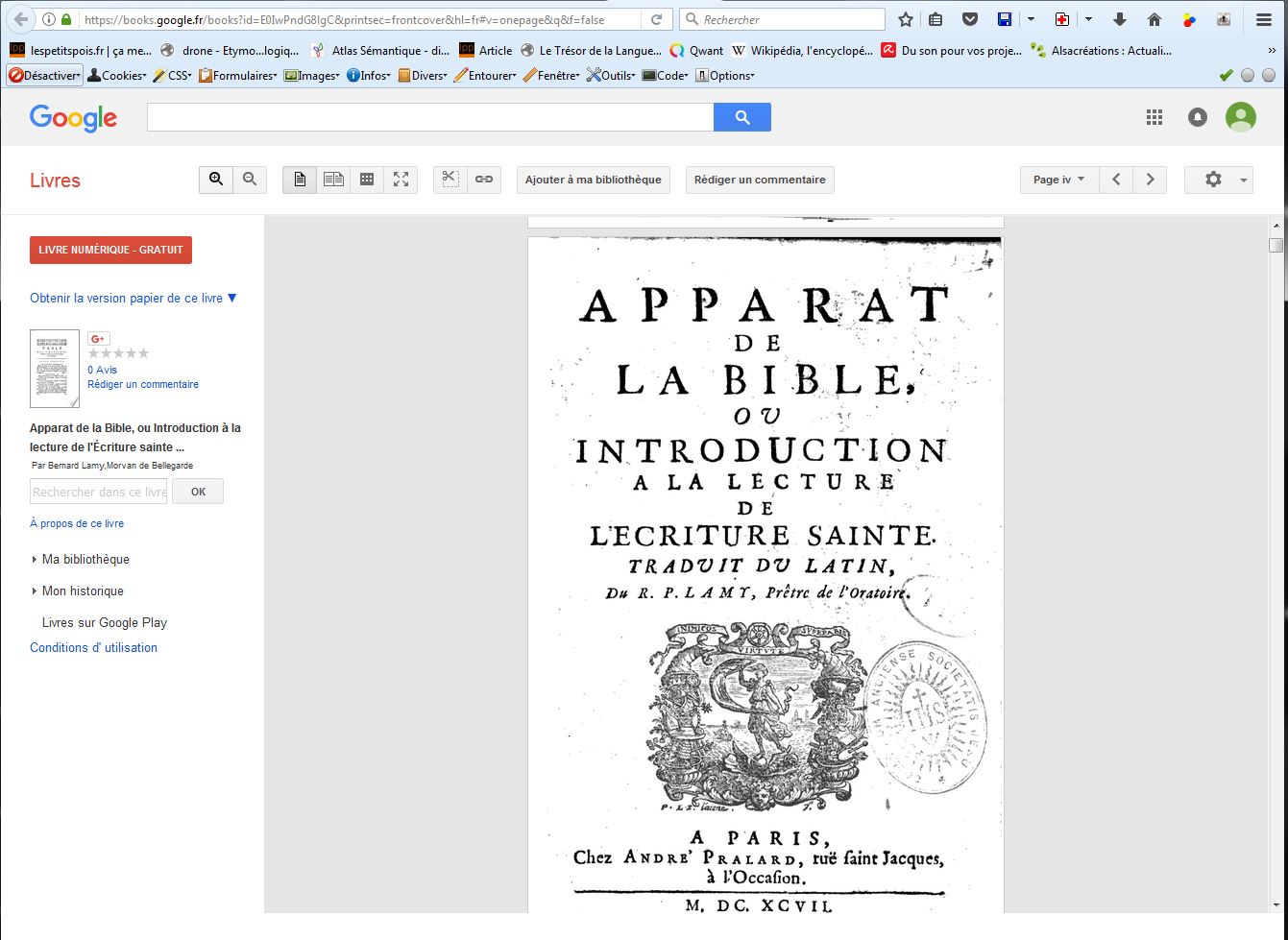This screenshot has height=940, width=1288.
Task: Click the blue Google search button
Action: (x=741, y=117)
